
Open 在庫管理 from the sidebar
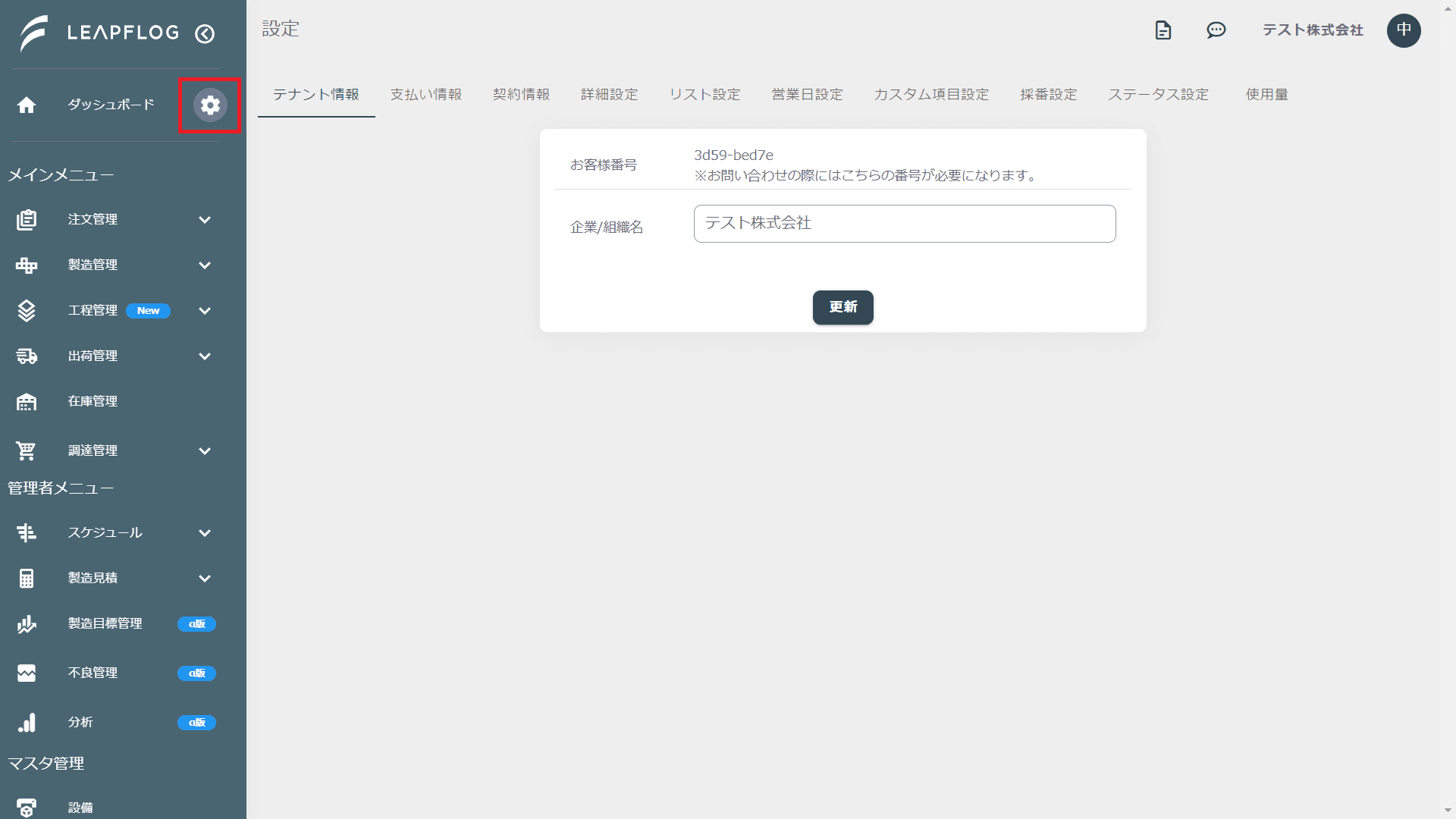tap(93, 401)
